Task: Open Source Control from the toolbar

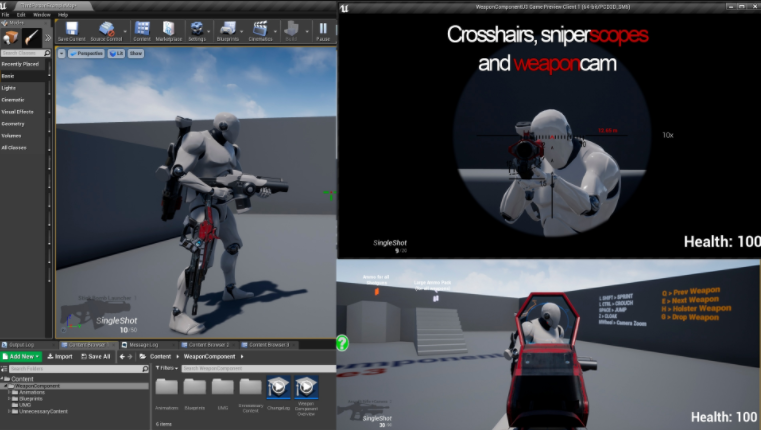Action: 106,29
